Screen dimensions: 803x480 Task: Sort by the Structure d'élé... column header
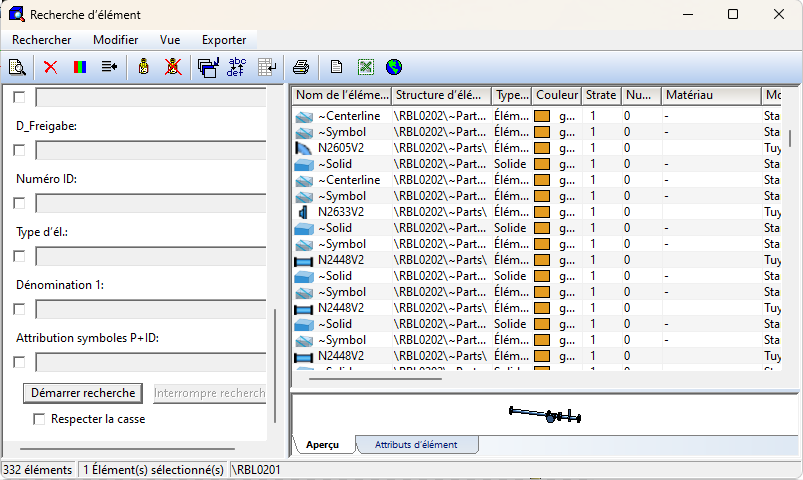point(441,95)
